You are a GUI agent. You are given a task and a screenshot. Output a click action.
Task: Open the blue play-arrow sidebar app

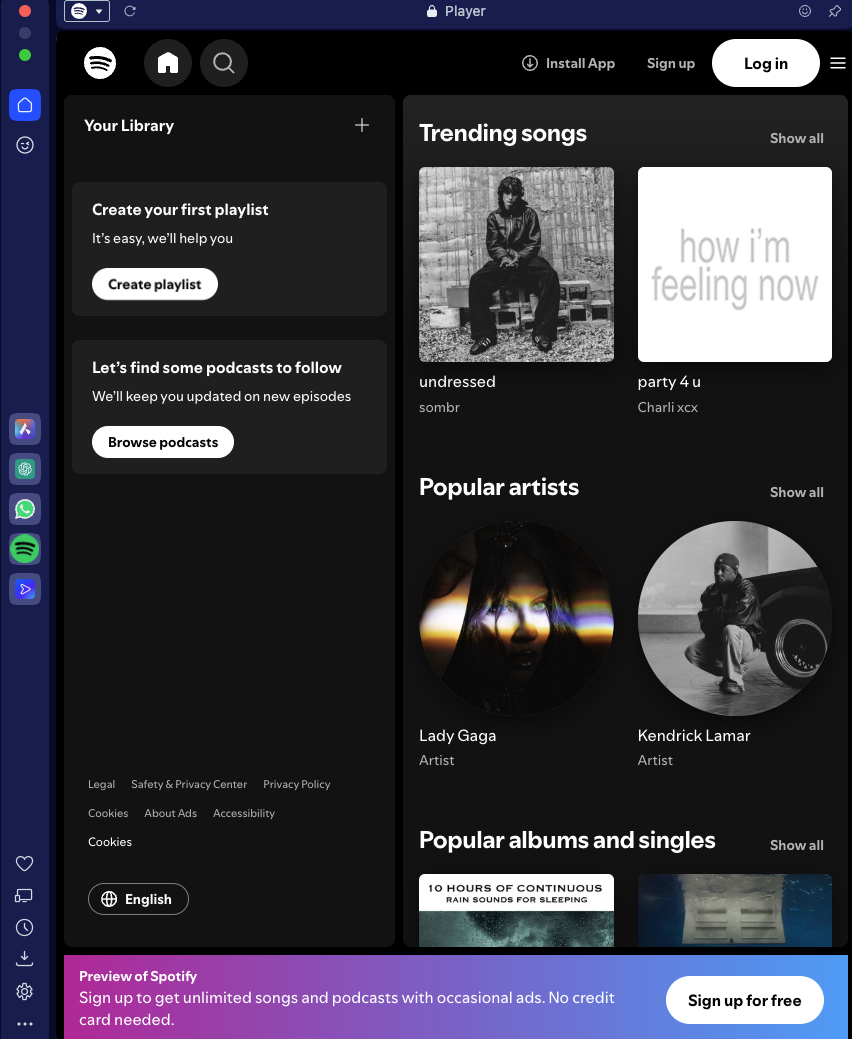point(25,589)
